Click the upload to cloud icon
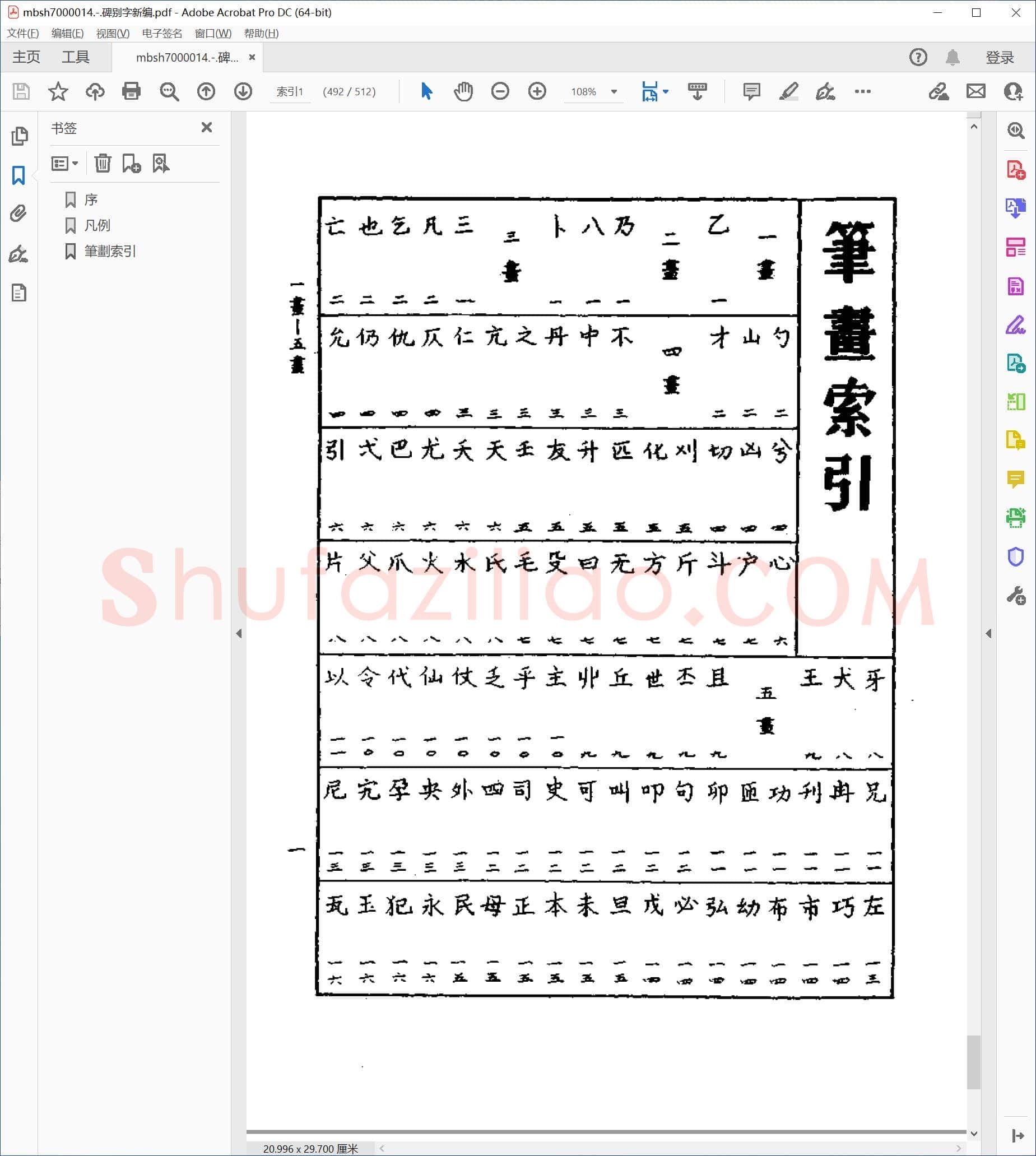The image size is (1036, 1156). 95,91
